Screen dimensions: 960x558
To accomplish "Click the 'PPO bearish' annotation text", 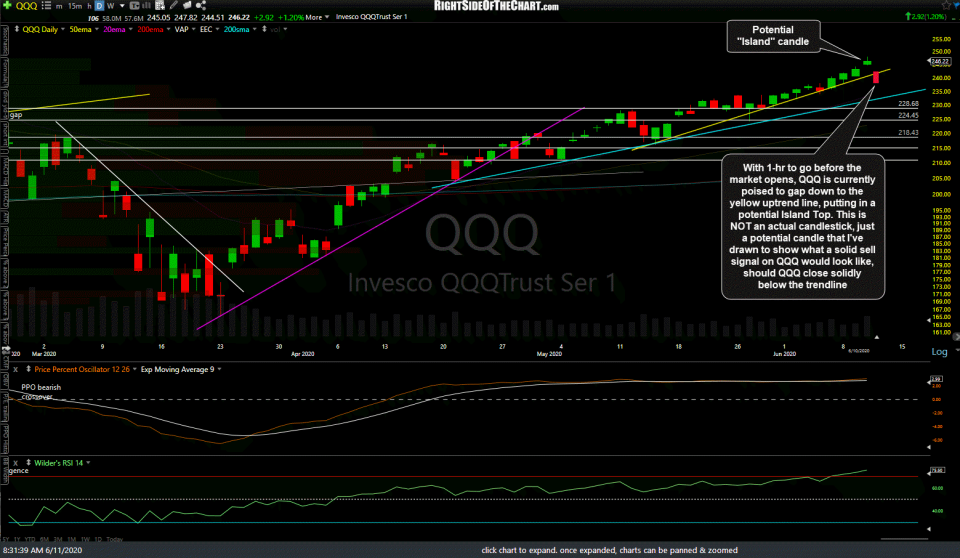I will tap(41, 387).
